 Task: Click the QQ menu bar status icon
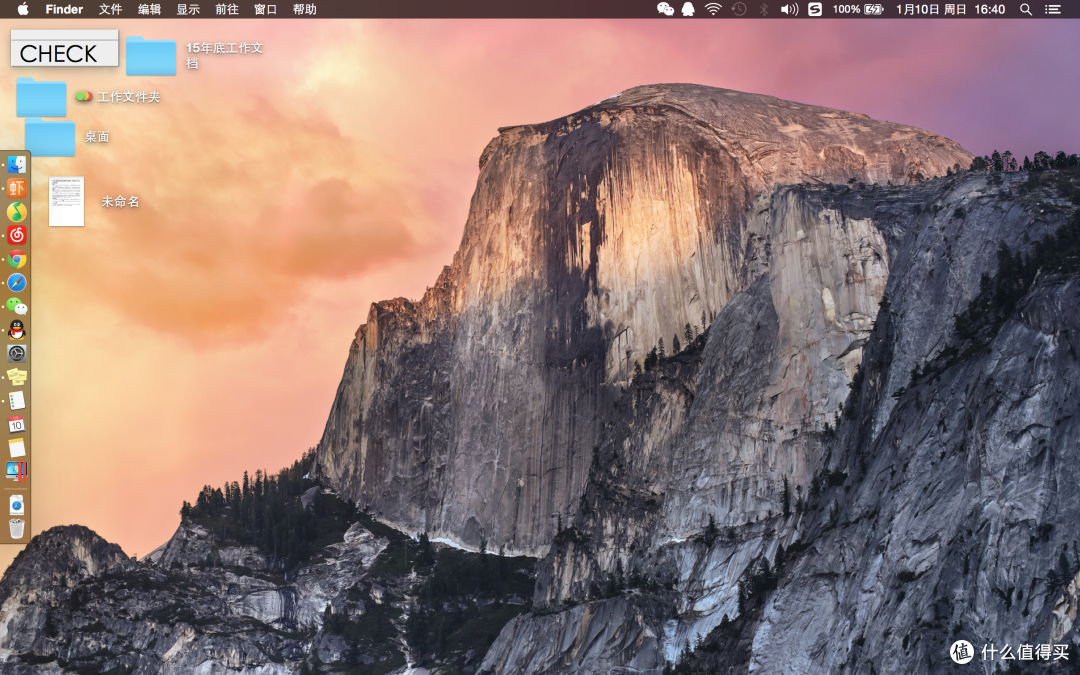(x=688, y=9)
